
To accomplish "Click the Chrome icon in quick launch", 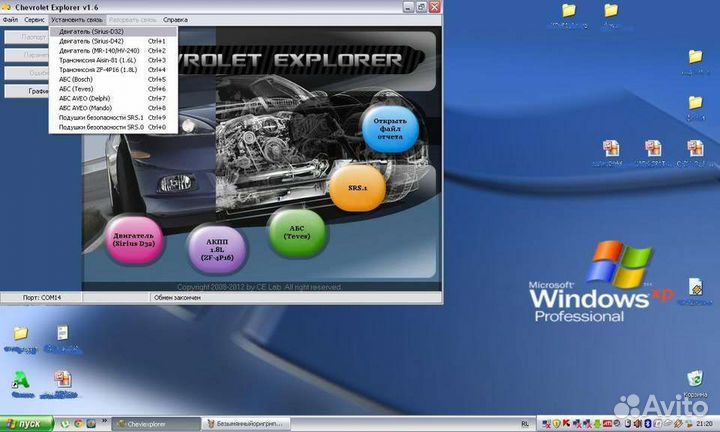I will coord(77,424).
